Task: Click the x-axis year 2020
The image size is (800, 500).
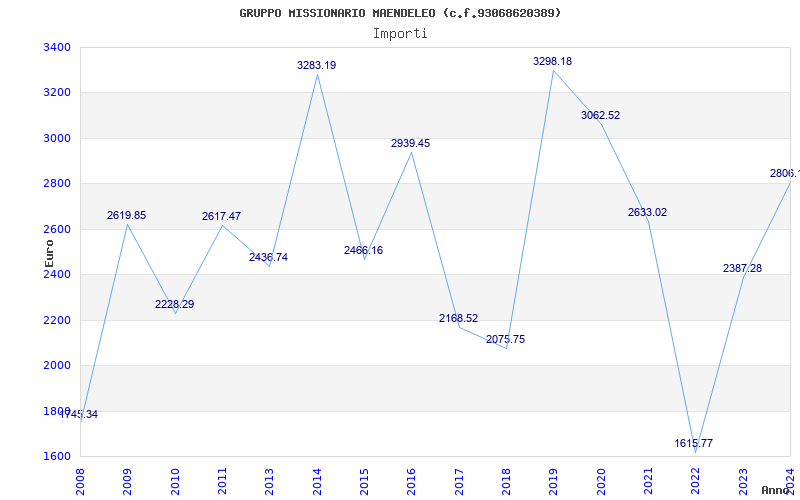Action: (x=601, y=482)
